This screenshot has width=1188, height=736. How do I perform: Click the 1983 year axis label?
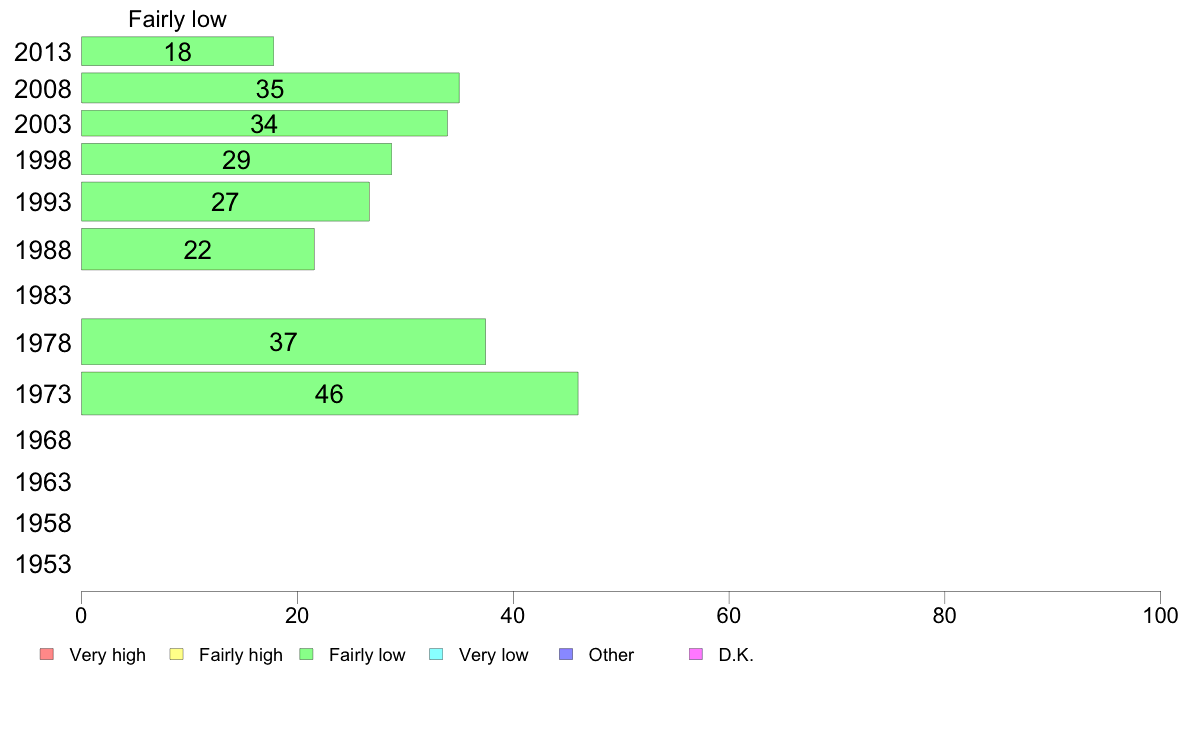point(43,295)
